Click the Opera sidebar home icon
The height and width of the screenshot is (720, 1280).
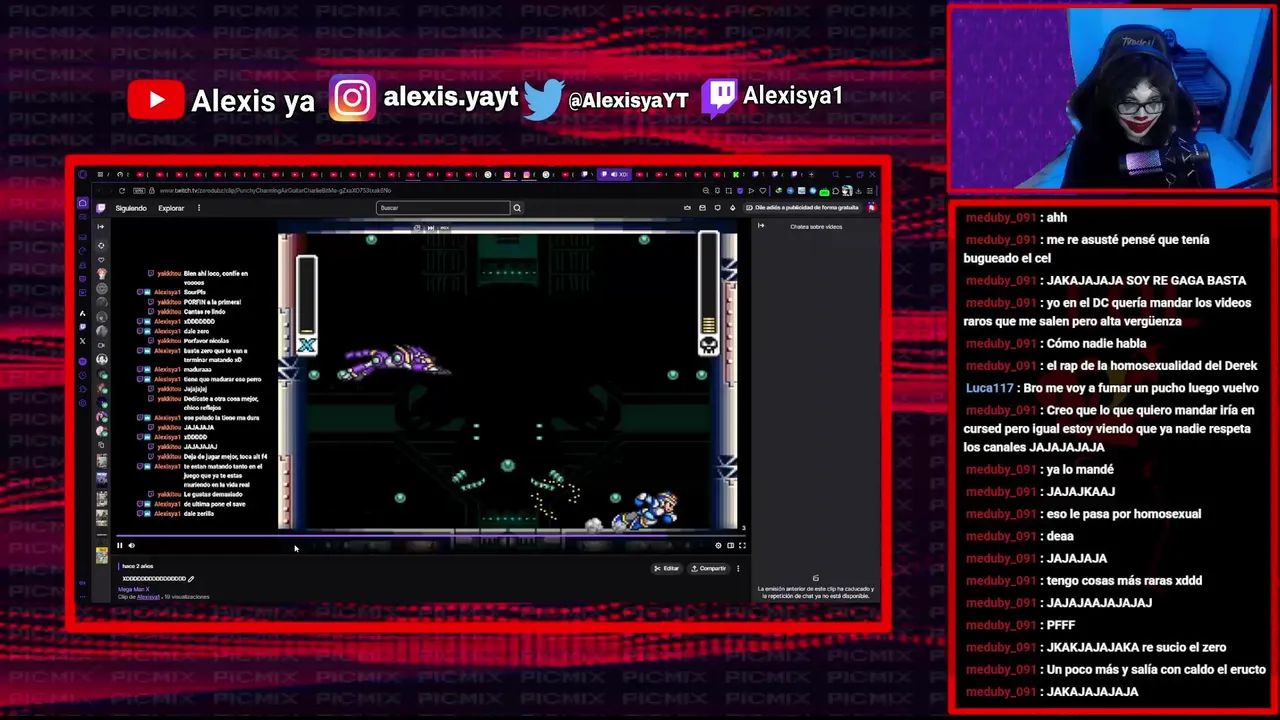click(x=82, y=203)
